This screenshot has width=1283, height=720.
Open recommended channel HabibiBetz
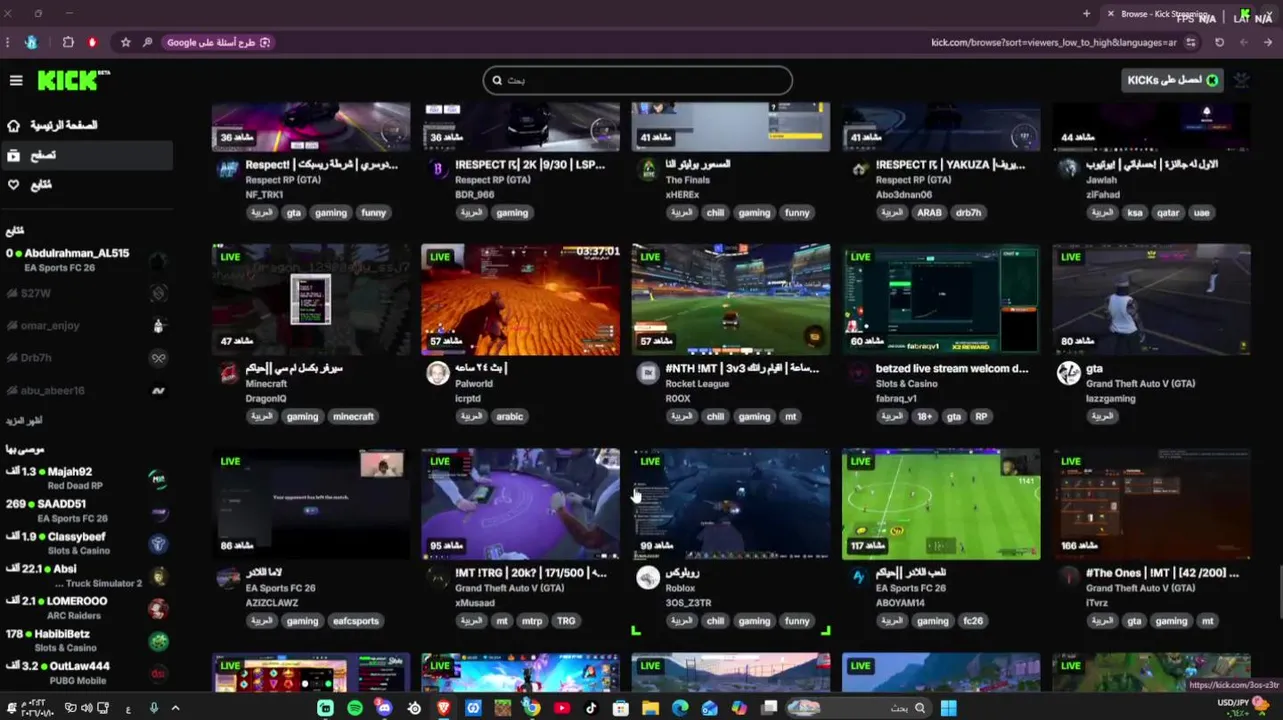coord(86,640)
